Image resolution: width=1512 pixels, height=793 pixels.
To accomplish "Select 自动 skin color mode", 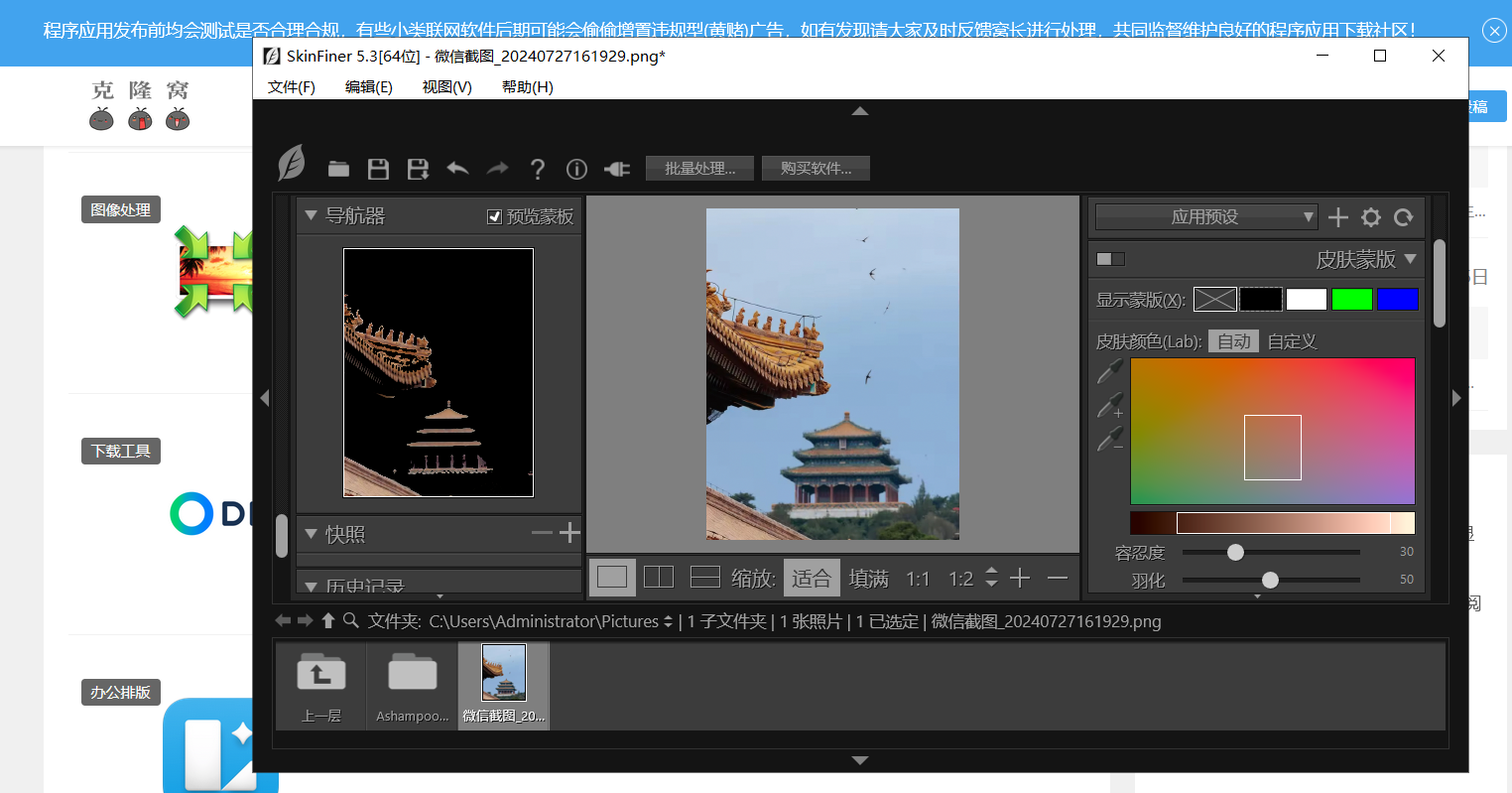I will pos(1233,341).
